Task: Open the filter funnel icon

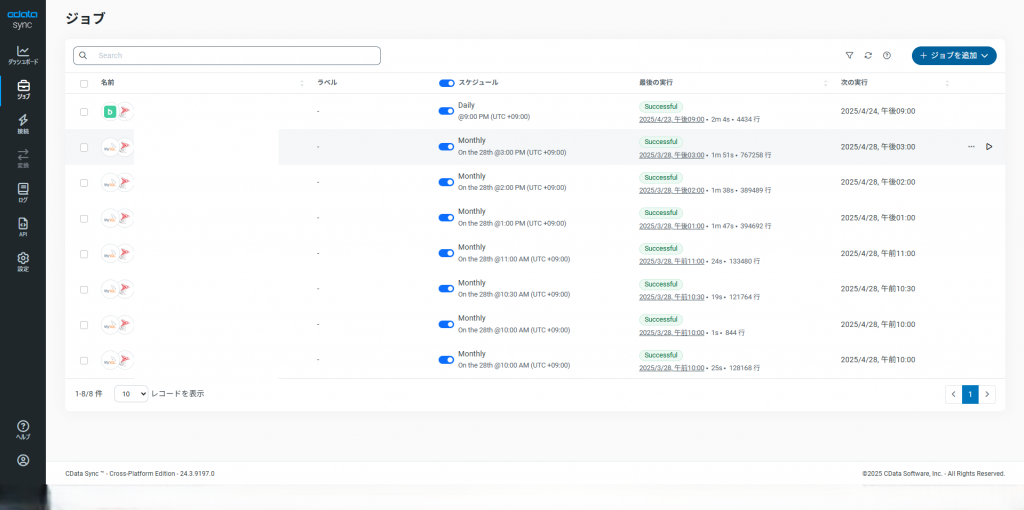Action: click(850, 56)
